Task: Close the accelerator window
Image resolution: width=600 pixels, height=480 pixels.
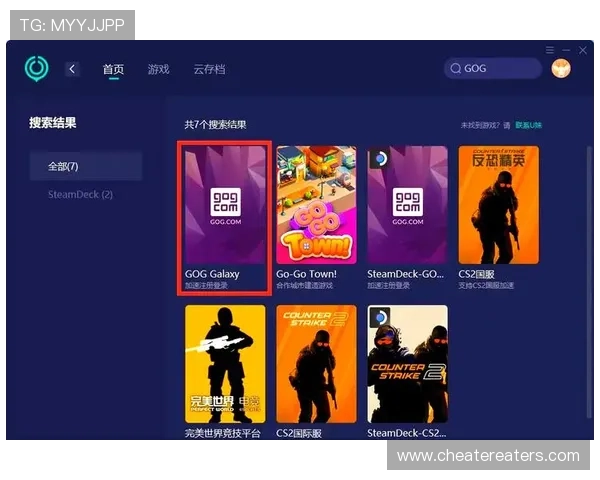Action: tap(583, 50)
